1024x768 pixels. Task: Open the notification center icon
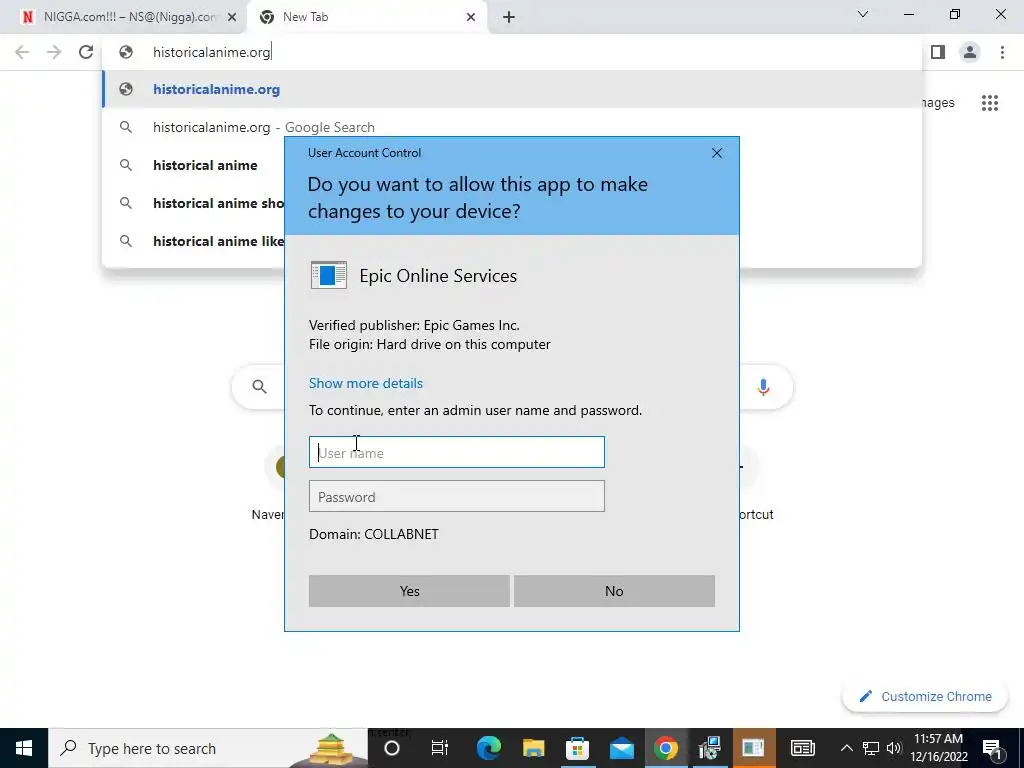[x=993, y=748]
